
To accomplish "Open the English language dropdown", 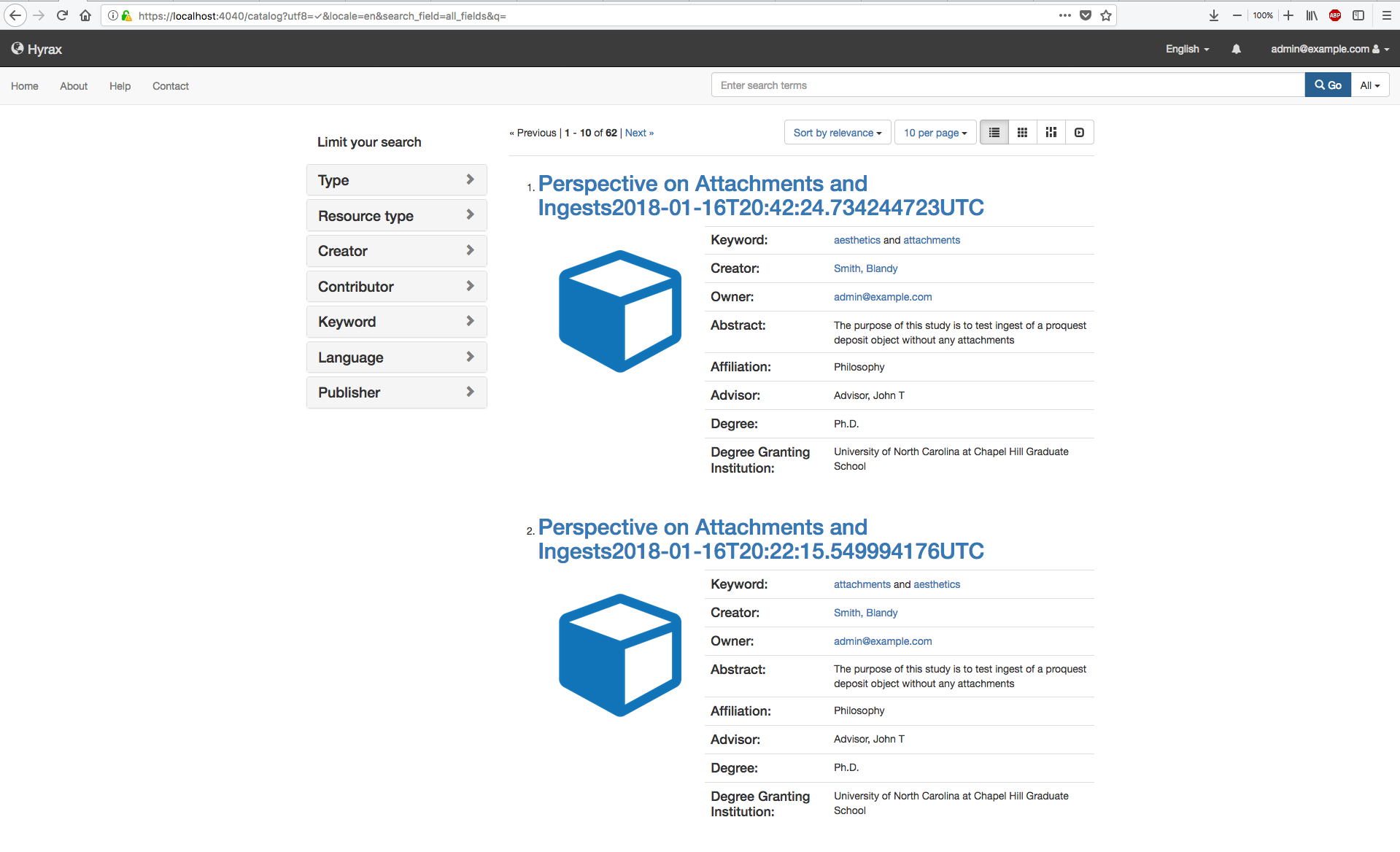I will point(1187,49).
